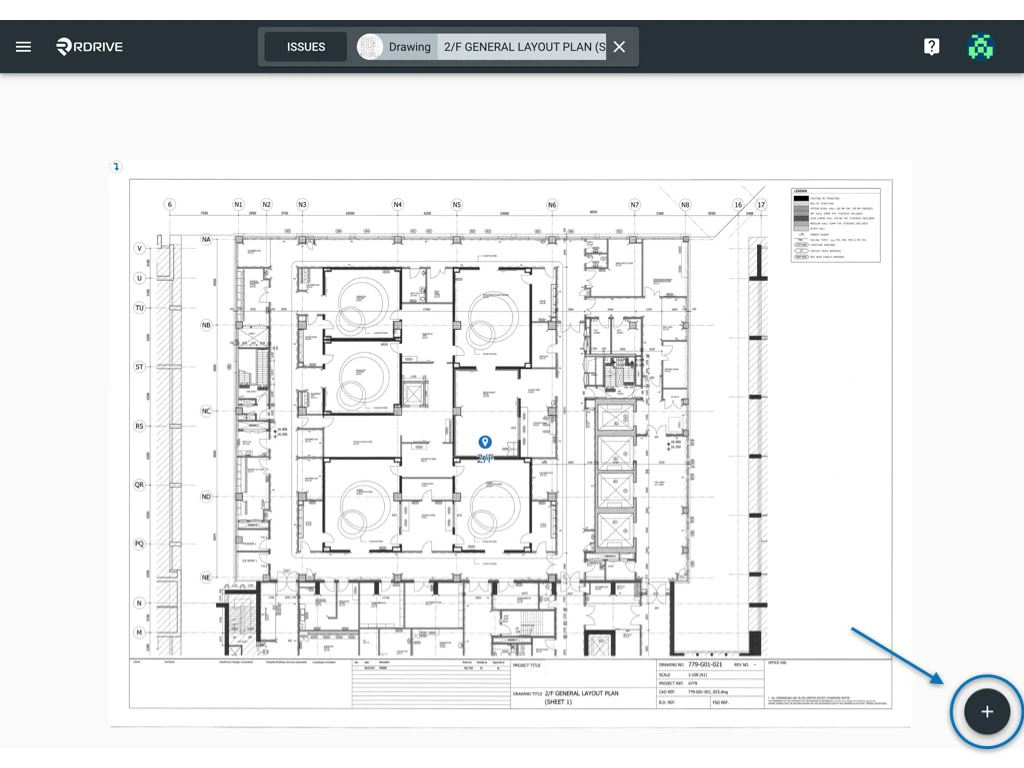Click the green pixel-art profile avatar
The image size is (1024, 768).
pos(981,46)
